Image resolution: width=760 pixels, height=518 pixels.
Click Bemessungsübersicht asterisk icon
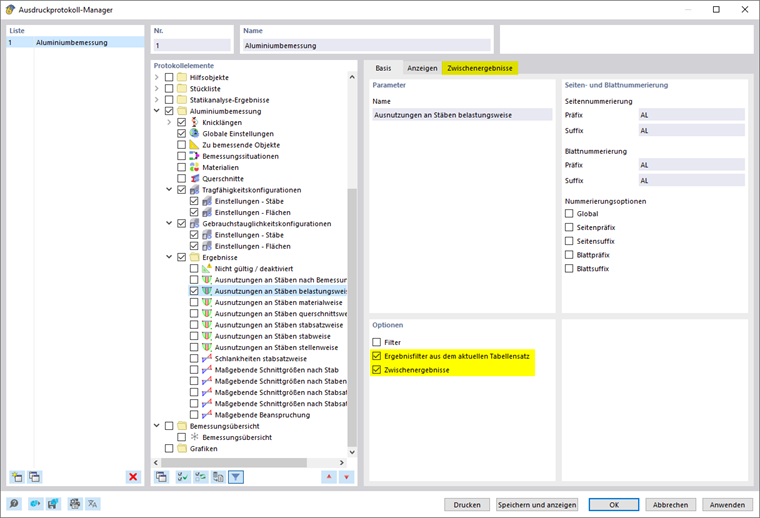[x=194, y=437]
